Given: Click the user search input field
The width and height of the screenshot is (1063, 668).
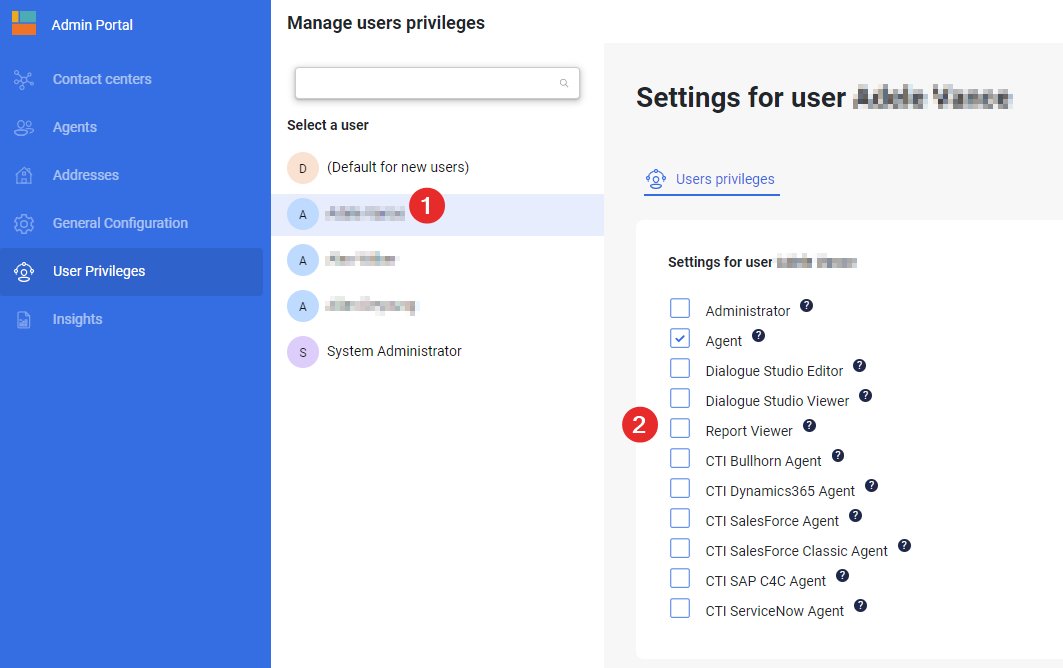Looking at the screenshot, I should pos(427,84).
